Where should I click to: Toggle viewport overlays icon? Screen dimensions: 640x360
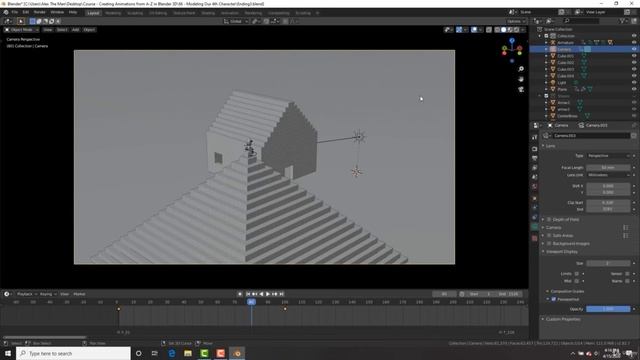[474, 30]
